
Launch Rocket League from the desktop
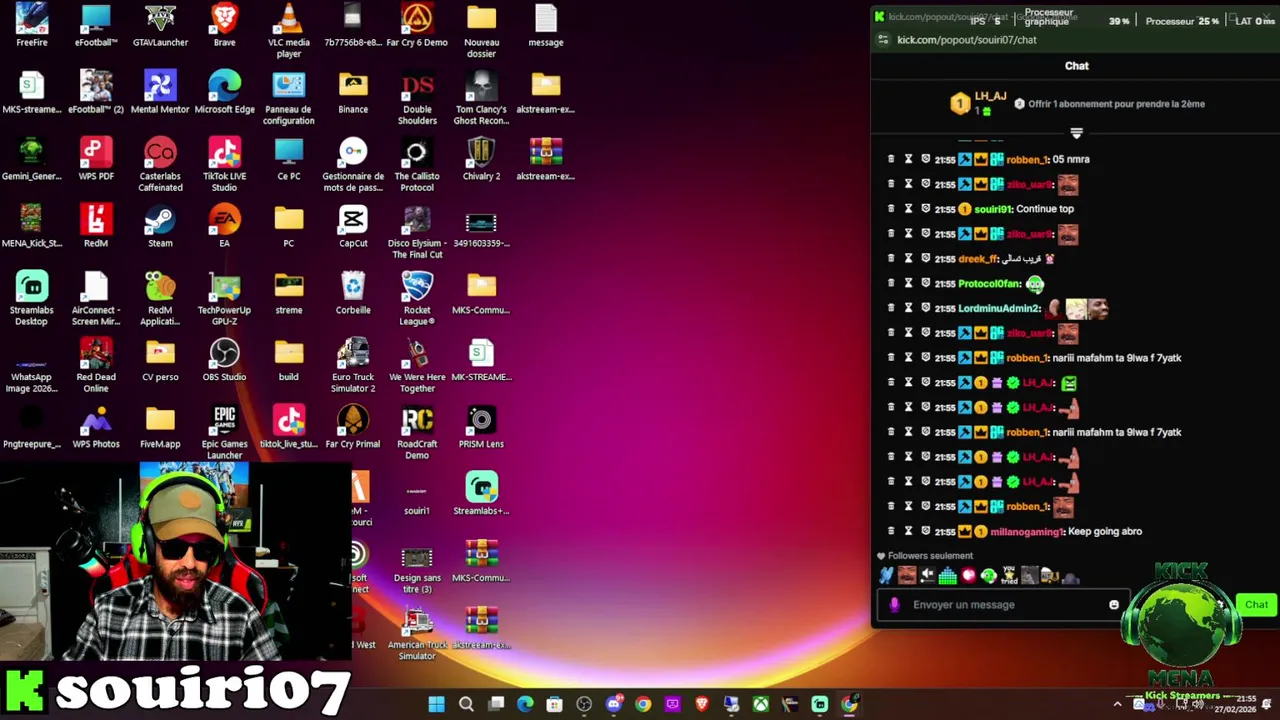(x=417, y=298)
